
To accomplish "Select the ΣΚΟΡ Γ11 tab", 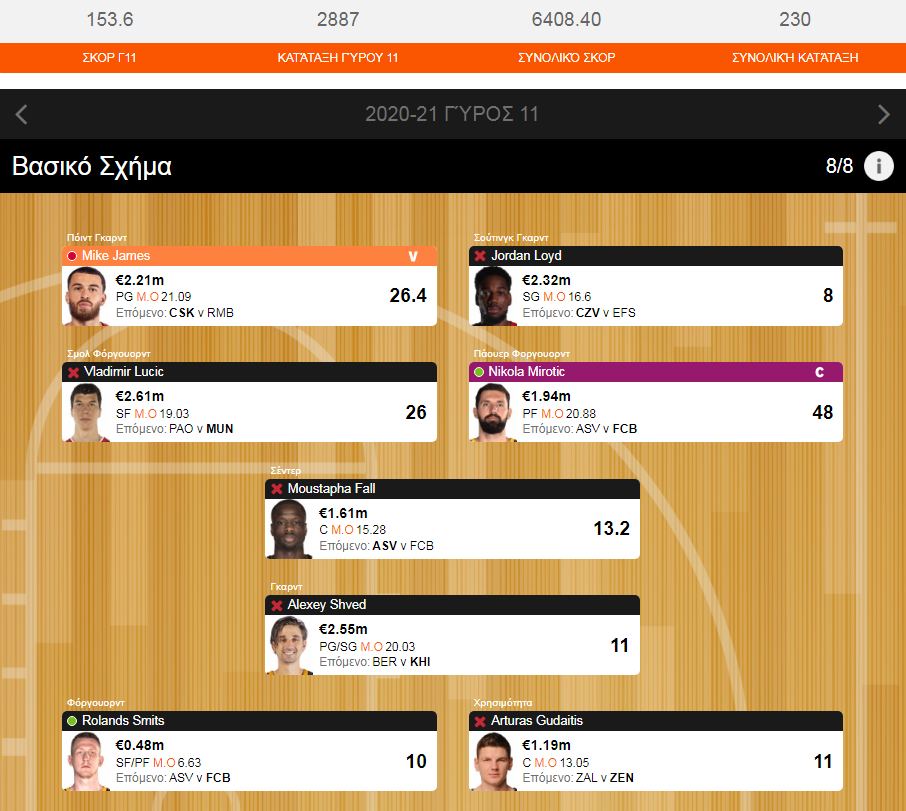I will tap(109, 58).
